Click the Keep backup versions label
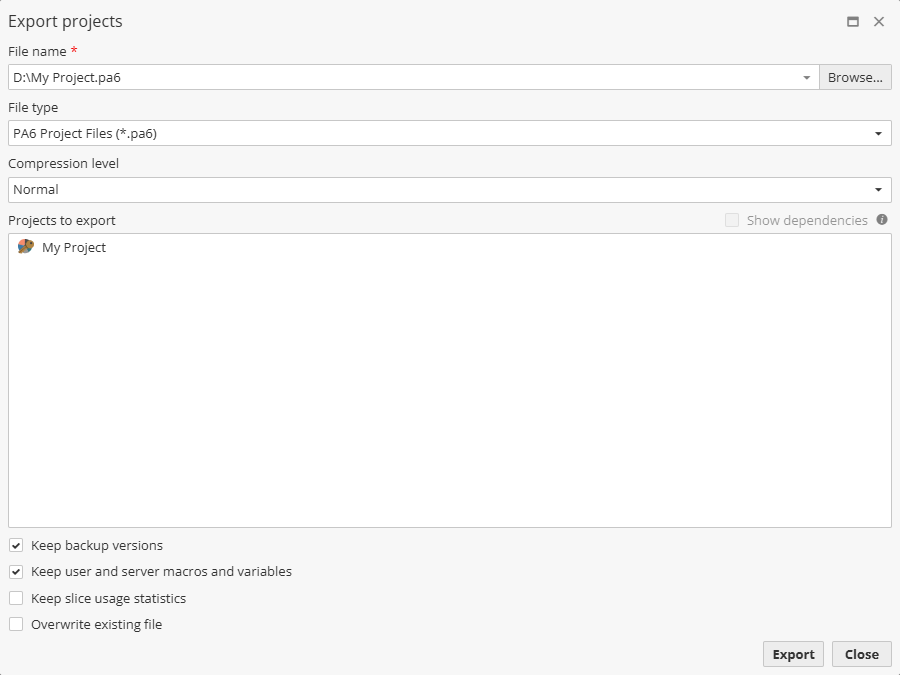The image size is (900, 675). pyautogui.click(x=97, y=546)
